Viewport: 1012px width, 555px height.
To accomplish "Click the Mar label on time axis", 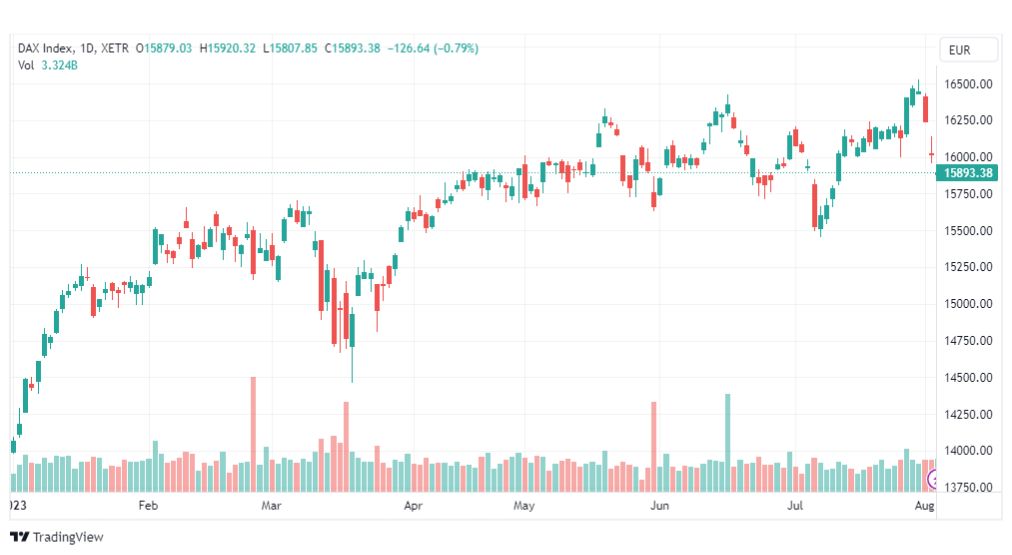I will pos(271,507).
